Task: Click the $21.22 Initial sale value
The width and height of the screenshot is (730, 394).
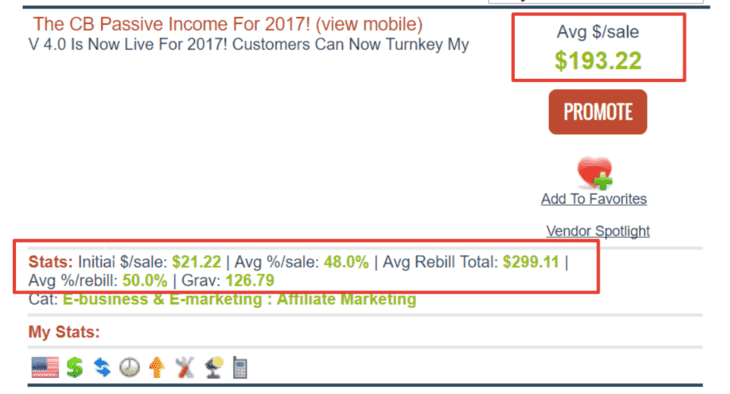Action: [x=196, y=262]
